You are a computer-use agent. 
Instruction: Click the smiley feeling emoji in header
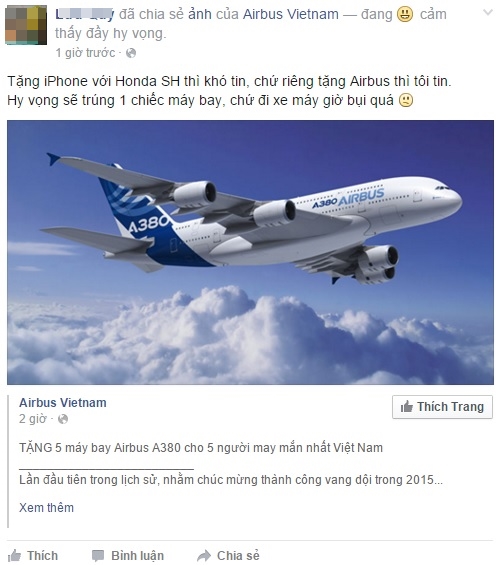click(405, 14)
